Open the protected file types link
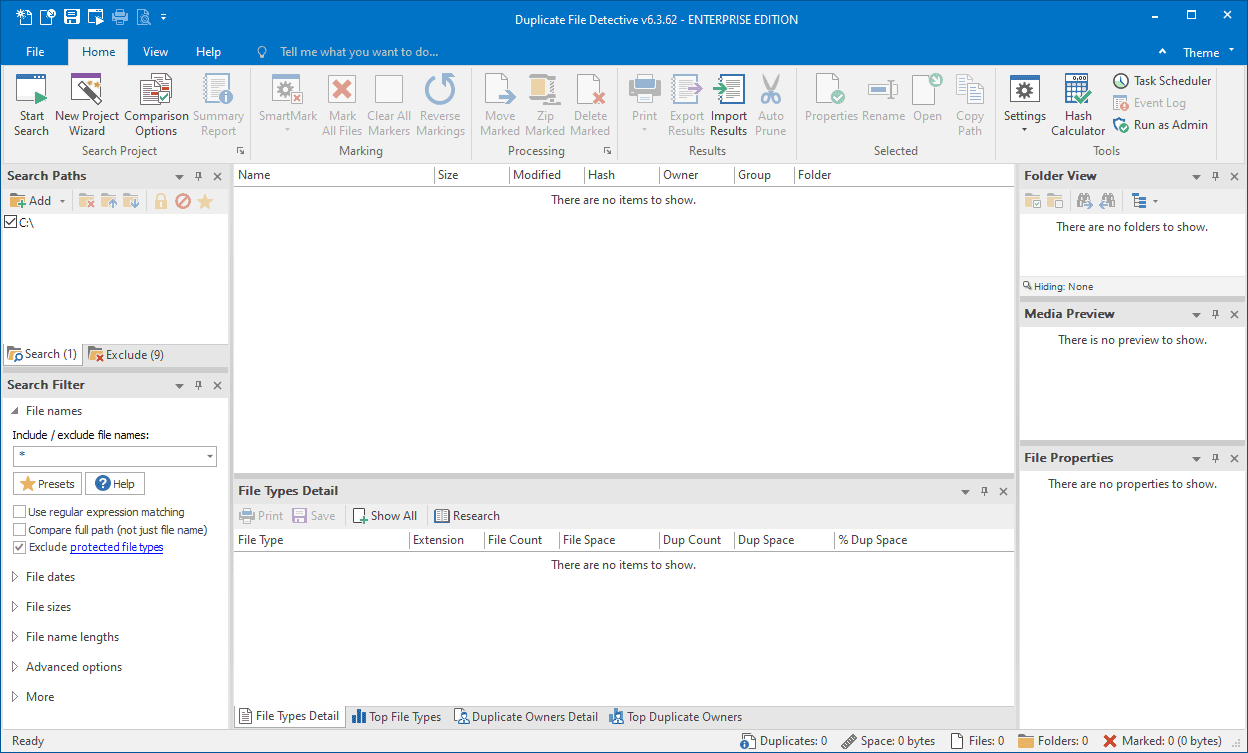Image resolution: width=1248 pixels, height=753 pixels. tap(116, 547)
